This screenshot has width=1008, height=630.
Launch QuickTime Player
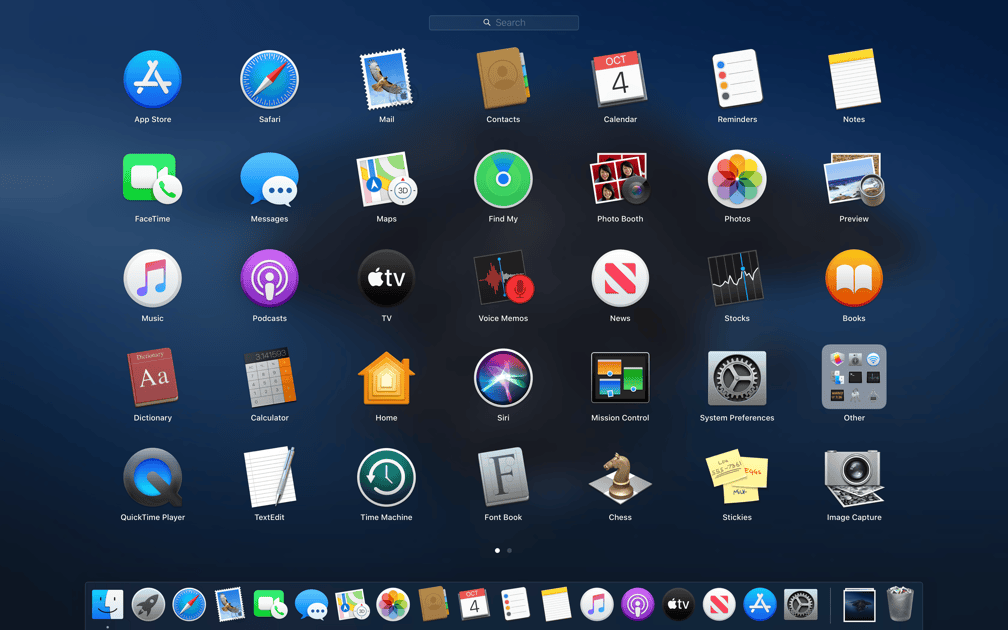tap(152, 478)
